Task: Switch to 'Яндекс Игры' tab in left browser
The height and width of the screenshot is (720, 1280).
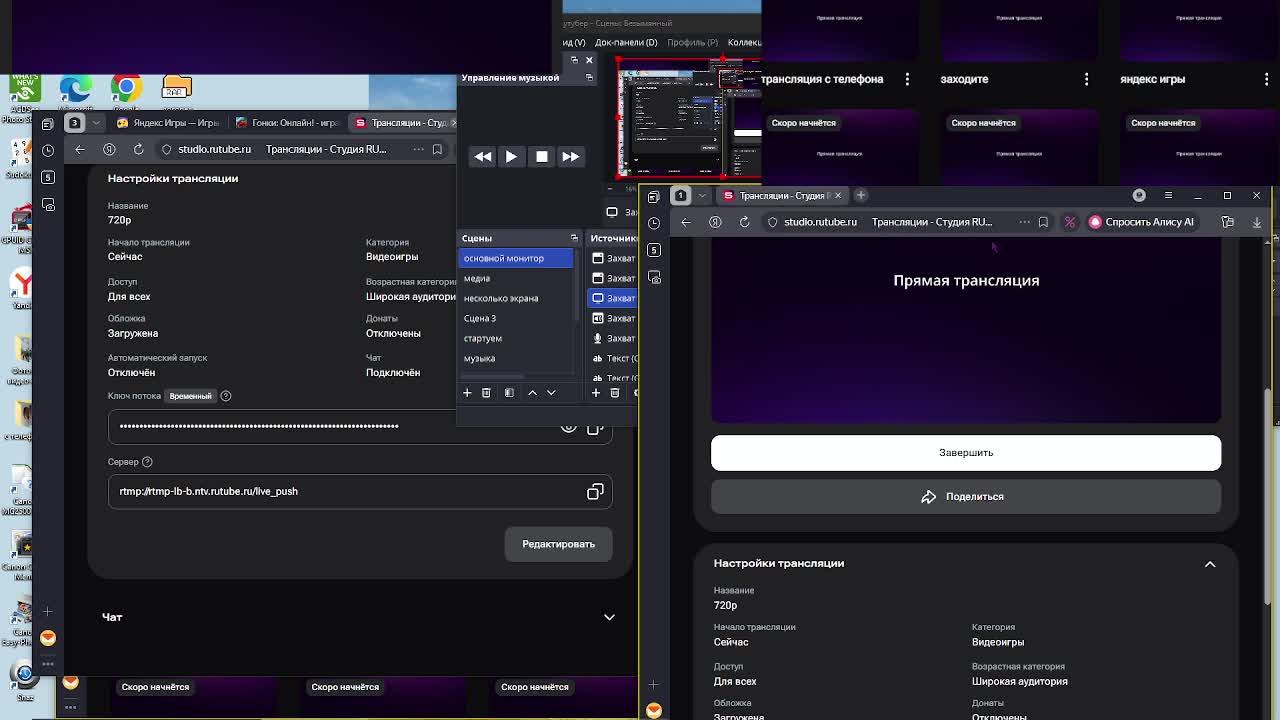Action: pos(168,123)
